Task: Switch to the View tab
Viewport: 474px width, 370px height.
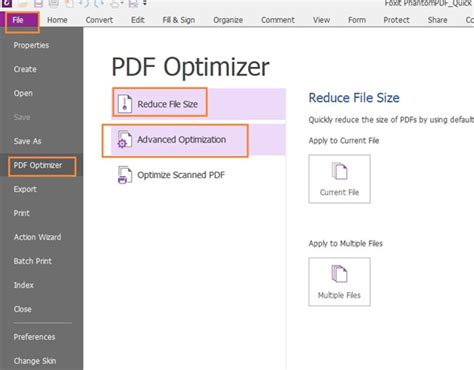Action: (321, 20)
